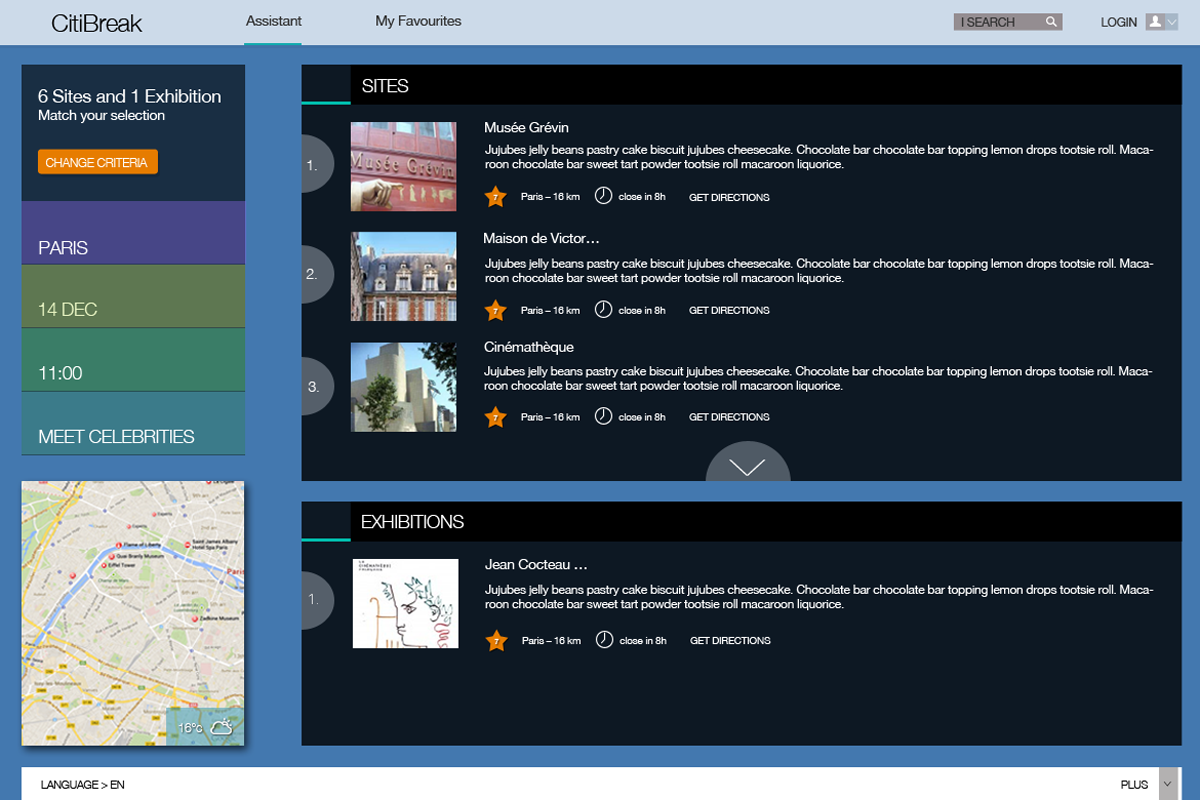Open the Maison de Victor building photo
The image size is (1200, 800).
(x=404, y=276)
